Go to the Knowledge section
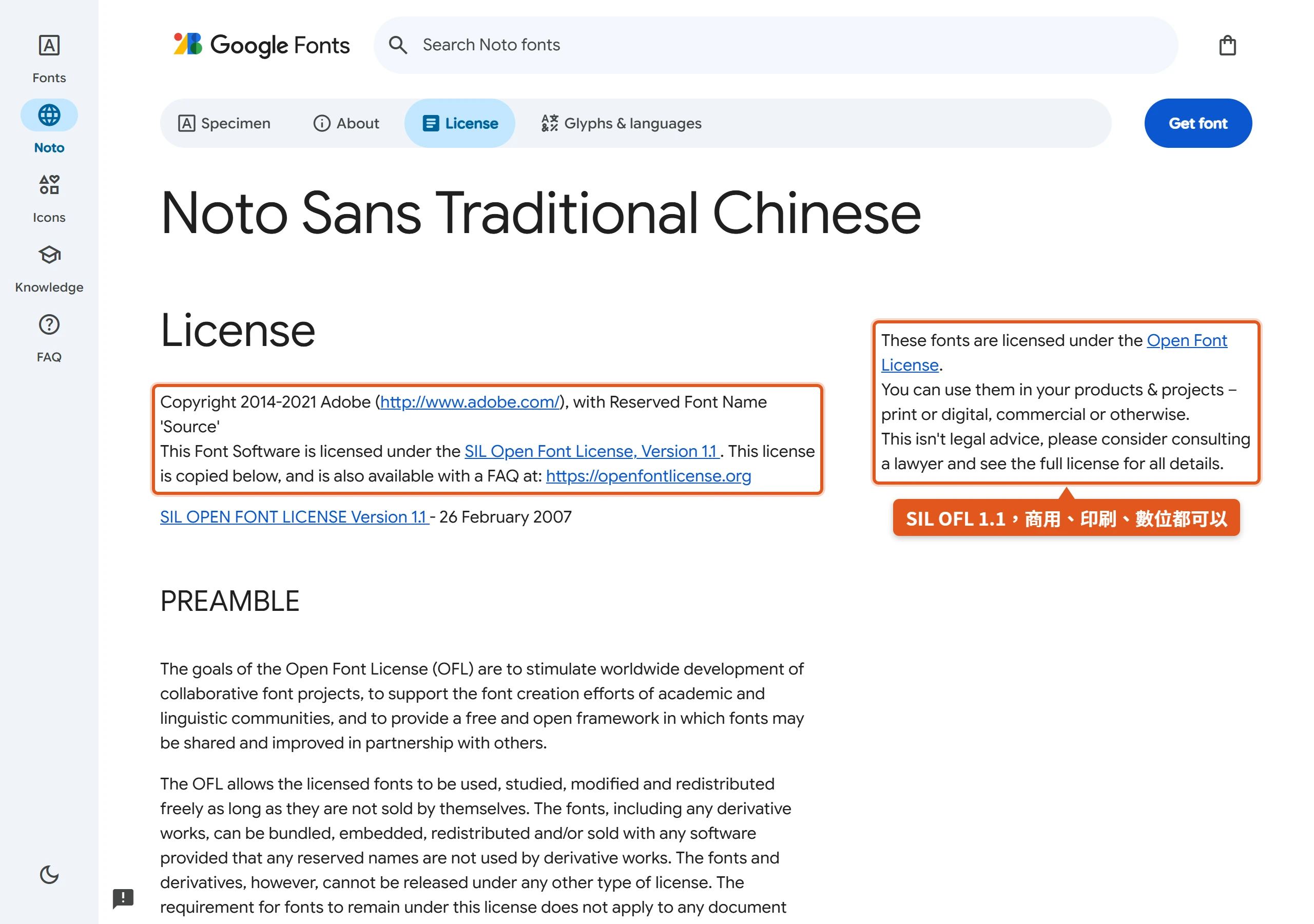Image resolution: width=1314 pixels, height=924 pixels. click(x=49, y=268)
